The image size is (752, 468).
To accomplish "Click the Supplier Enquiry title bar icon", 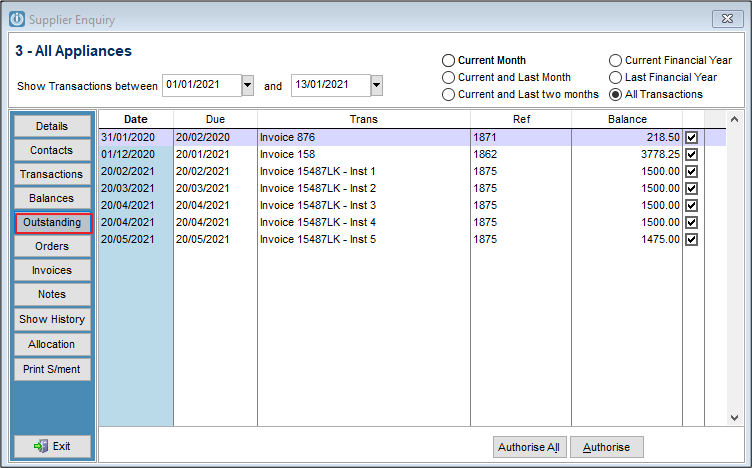I will (17, 19).
